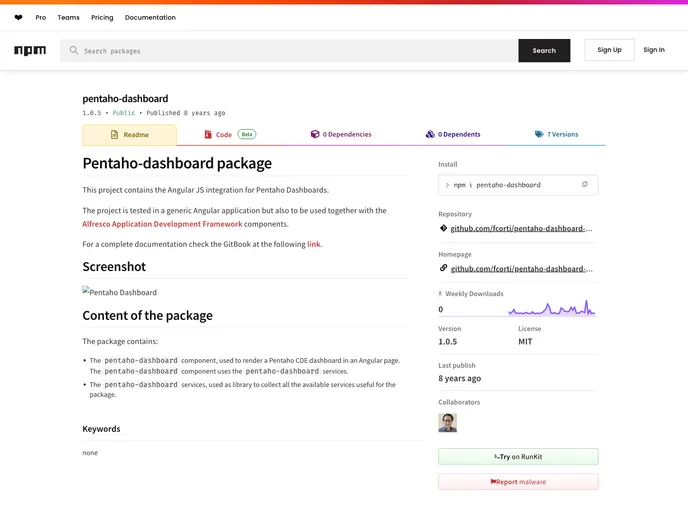Click the Weekly Downloads count 0

coord(441,309)
